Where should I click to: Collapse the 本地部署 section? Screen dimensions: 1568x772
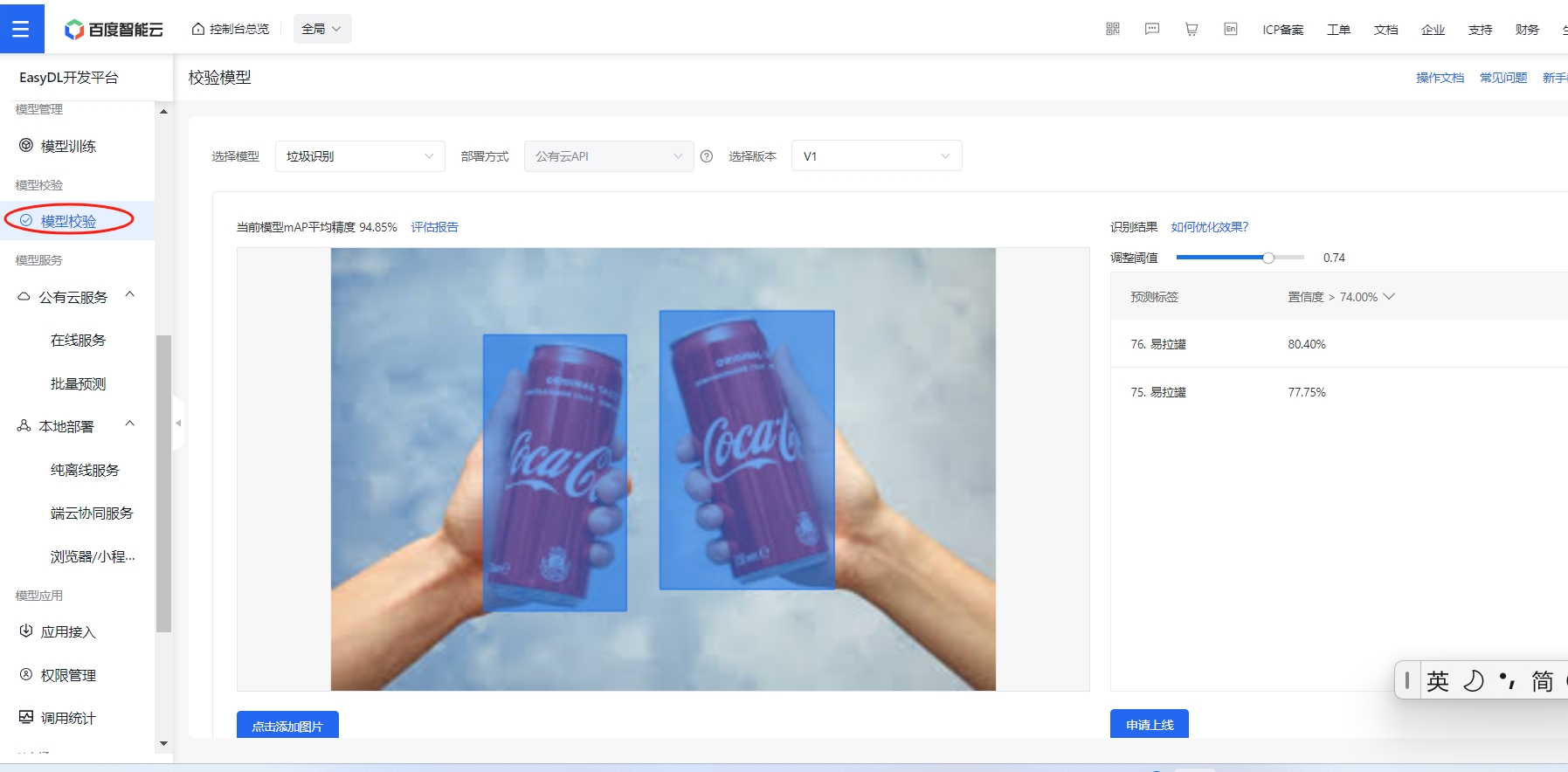pyautogui.click(x=130, y=424)
